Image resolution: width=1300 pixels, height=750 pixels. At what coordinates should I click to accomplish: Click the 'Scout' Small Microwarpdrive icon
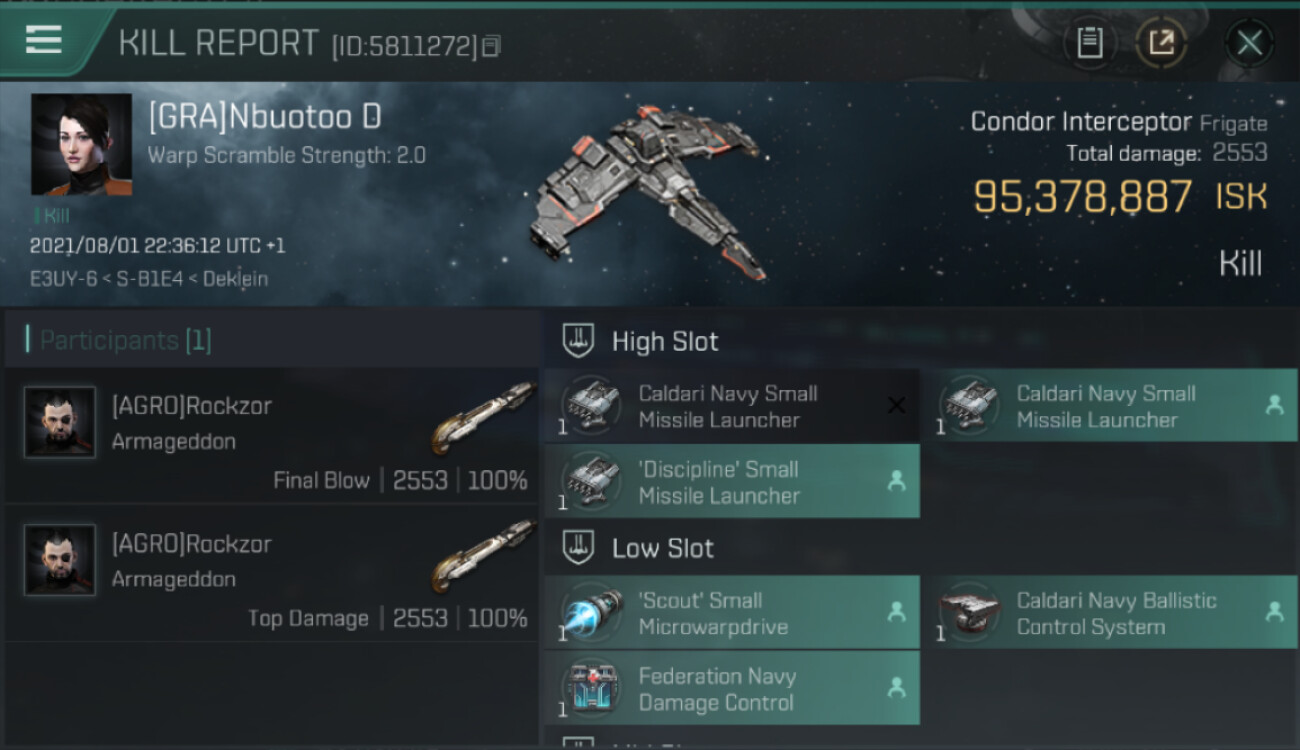[x=591, y=613]
